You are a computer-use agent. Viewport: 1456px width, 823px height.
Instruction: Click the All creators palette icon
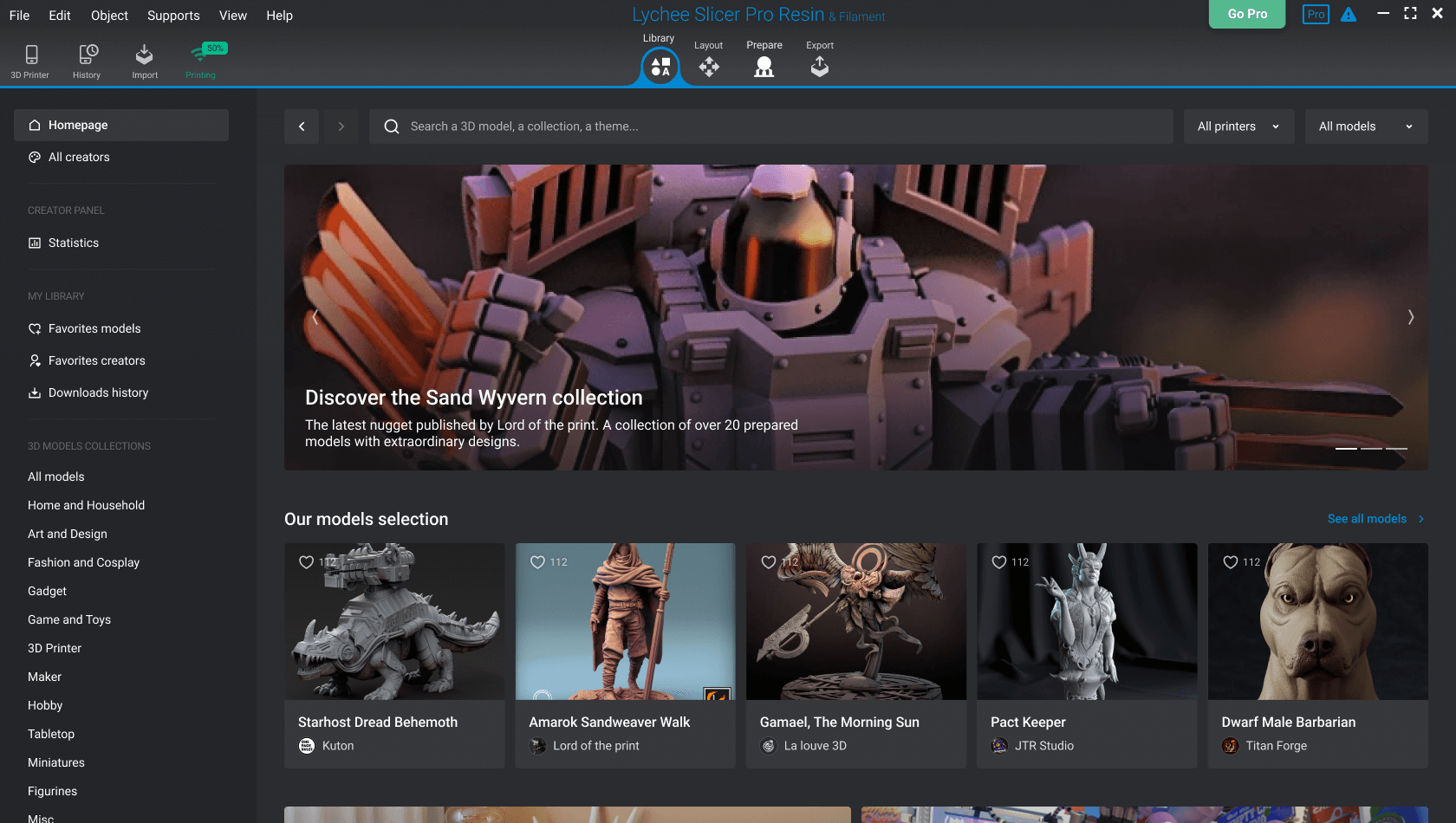(35, 157)
